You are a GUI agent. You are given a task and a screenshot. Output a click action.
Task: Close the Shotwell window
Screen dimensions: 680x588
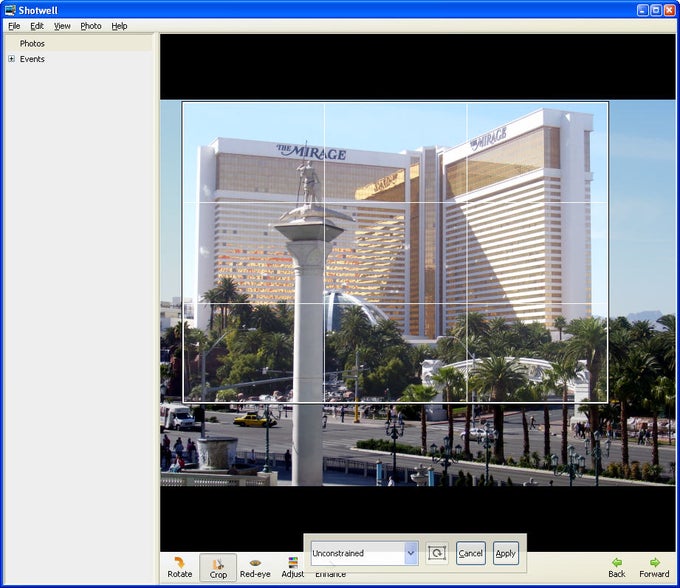pos(670,10)
